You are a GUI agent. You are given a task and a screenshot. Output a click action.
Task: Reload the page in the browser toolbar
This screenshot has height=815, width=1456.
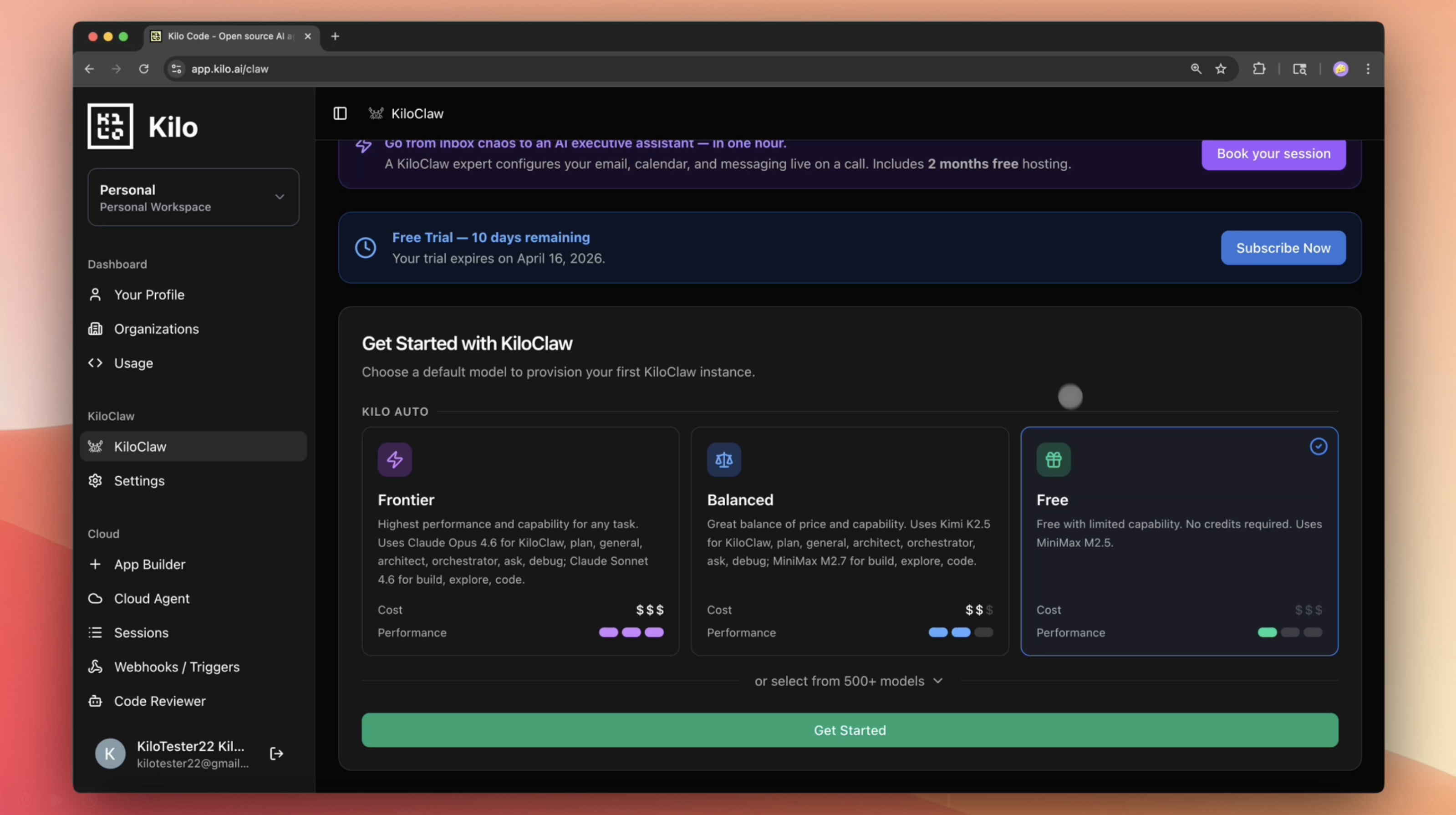[143, 69]
